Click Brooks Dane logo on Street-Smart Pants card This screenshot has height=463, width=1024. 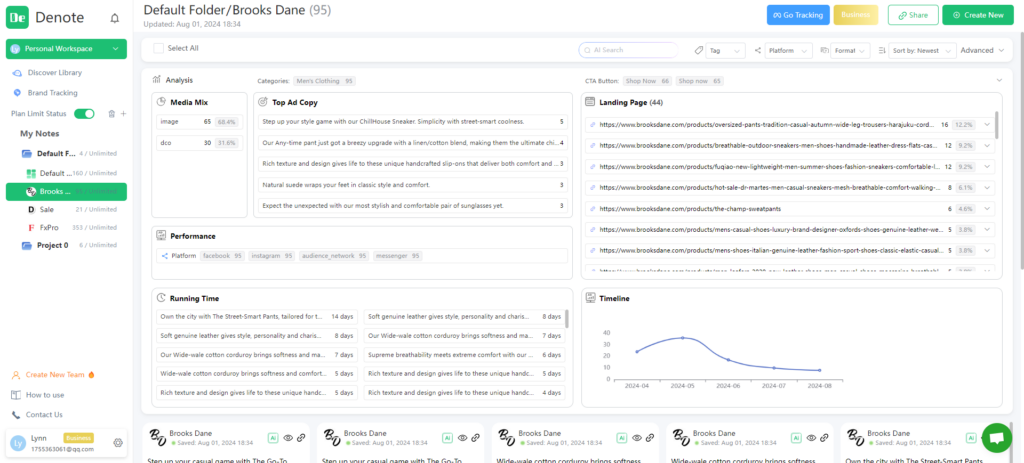tap(854, 438)
